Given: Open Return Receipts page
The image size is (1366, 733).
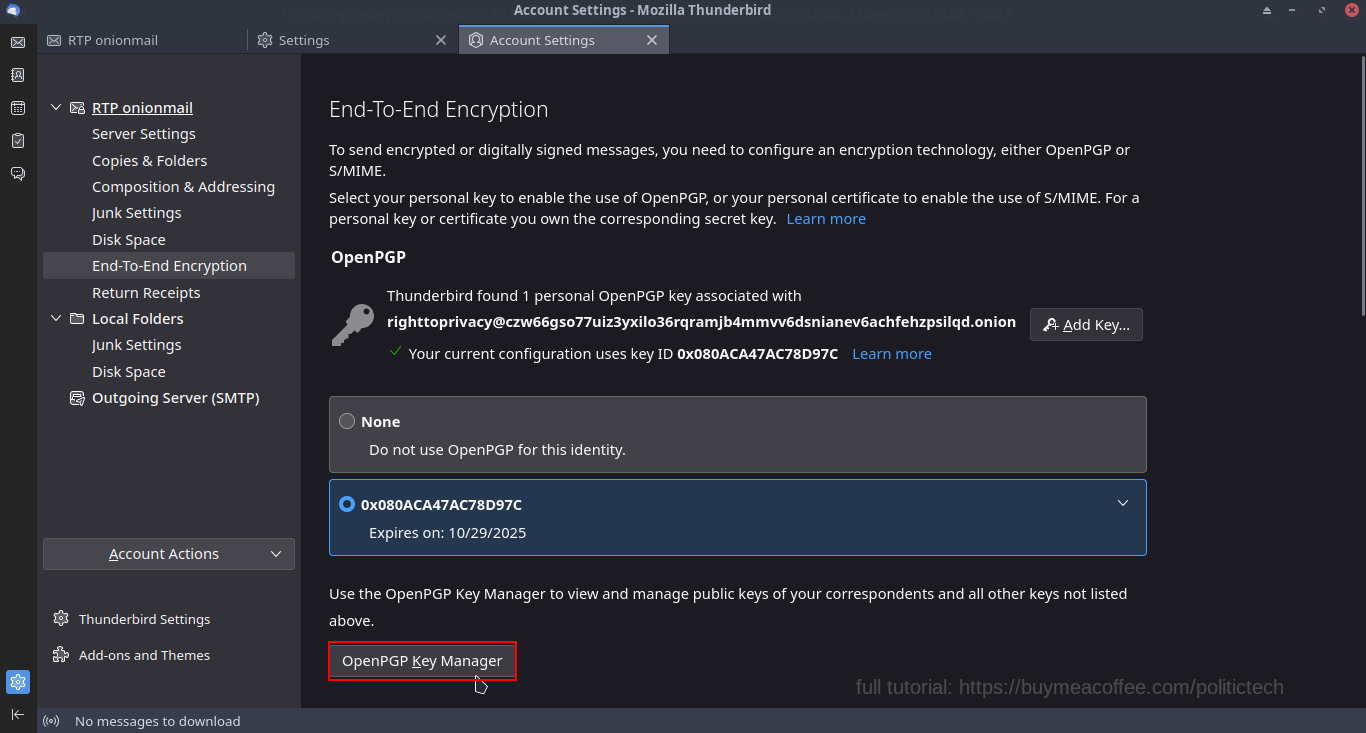Looking at the screenshot, I should (x=146, y=293).
